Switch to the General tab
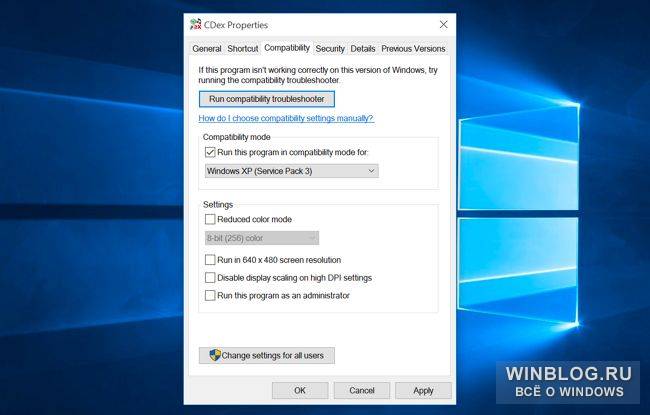Image resolution: width=650 pixels, height=415 pixels. tap(206, 49)
